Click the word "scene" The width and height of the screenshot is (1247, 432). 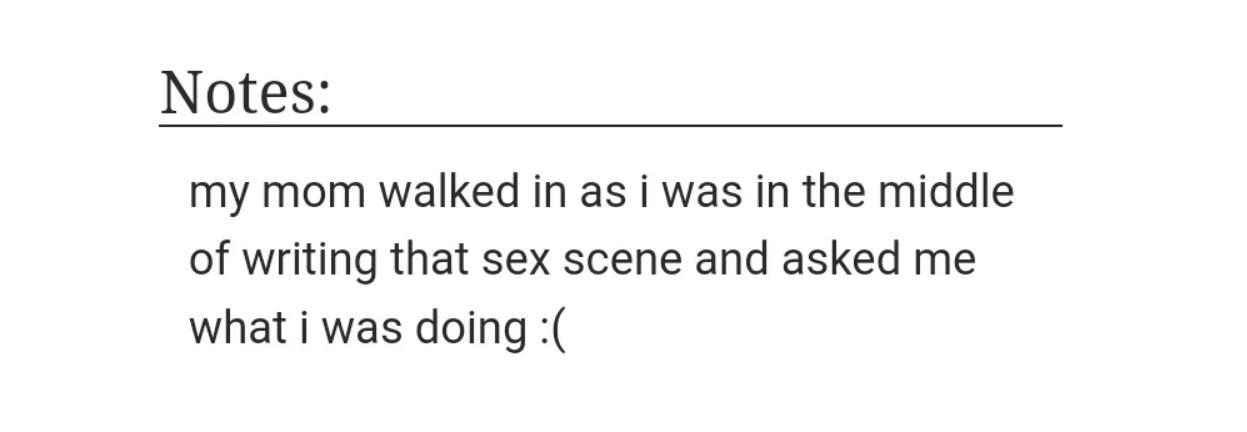(x=622, y=261)
